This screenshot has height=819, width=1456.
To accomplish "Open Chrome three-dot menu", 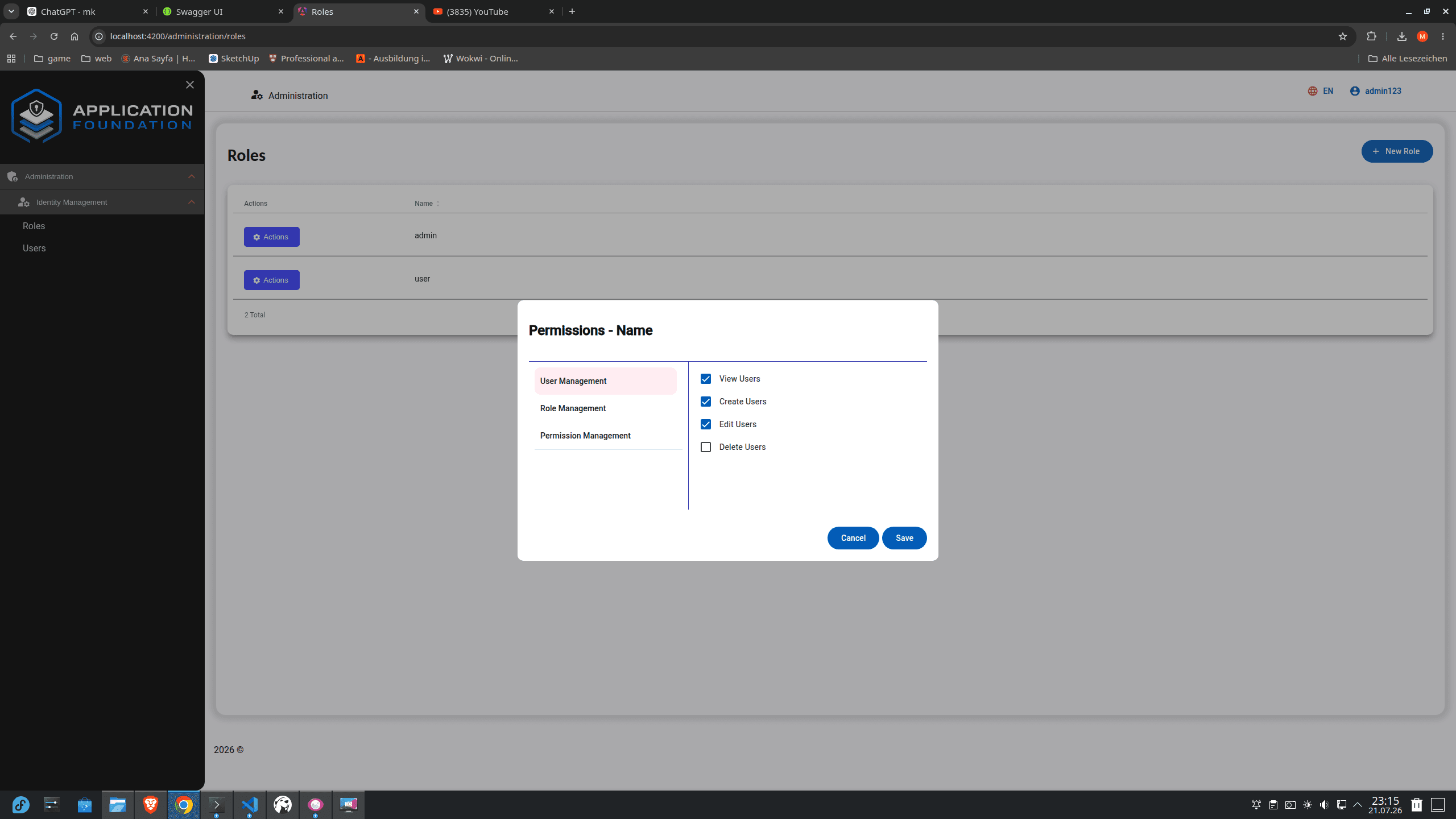I will (1443, 36).
